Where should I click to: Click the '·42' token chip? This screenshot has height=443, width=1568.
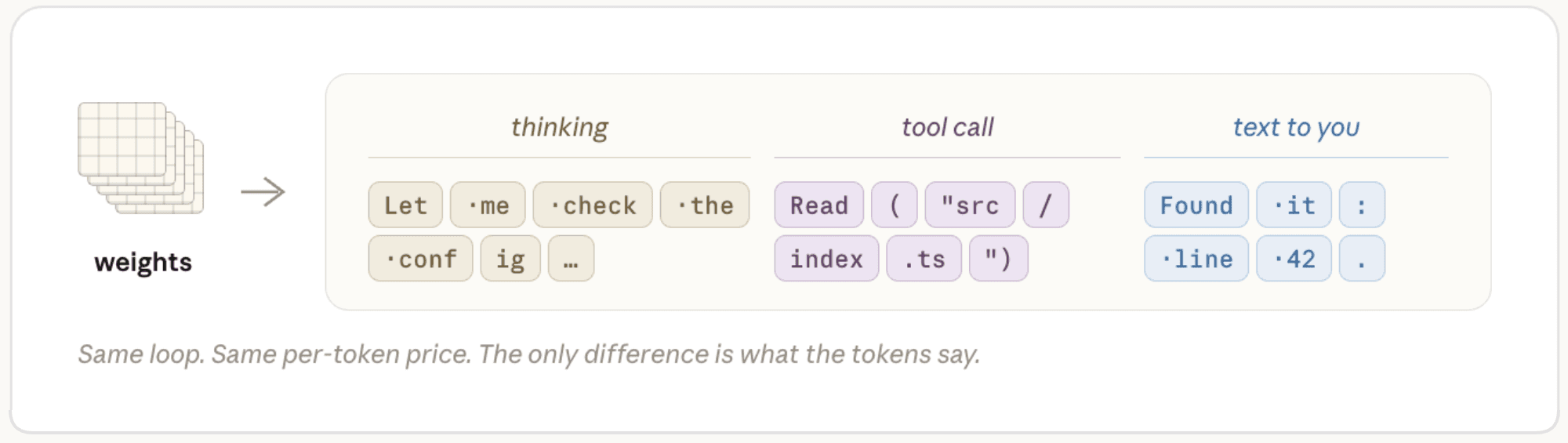click(1294, 259)
